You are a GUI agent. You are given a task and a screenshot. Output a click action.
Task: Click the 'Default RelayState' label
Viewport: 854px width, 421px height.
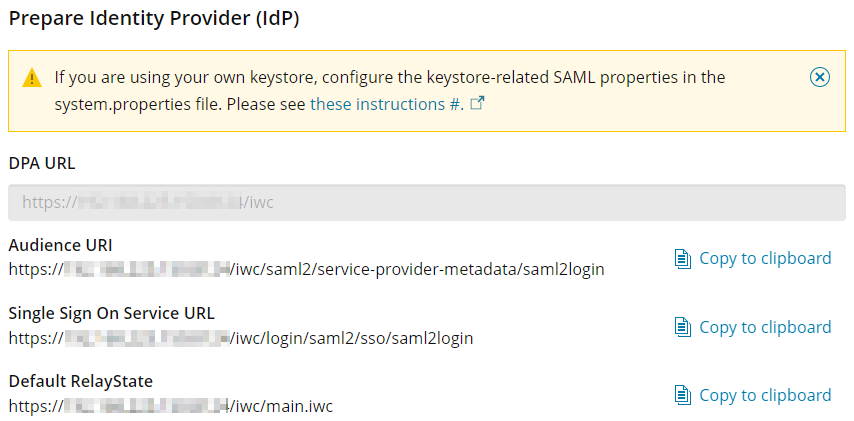[80, 381]
